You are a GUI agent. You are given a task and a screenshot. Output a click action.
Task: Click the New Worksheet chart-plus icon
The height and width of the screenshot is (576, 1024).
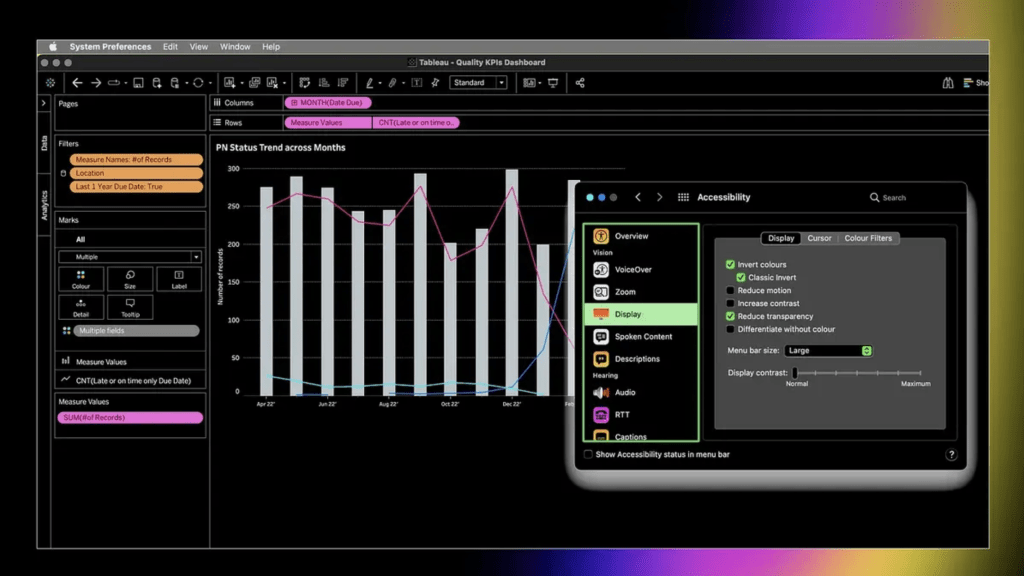coord(229,83)
